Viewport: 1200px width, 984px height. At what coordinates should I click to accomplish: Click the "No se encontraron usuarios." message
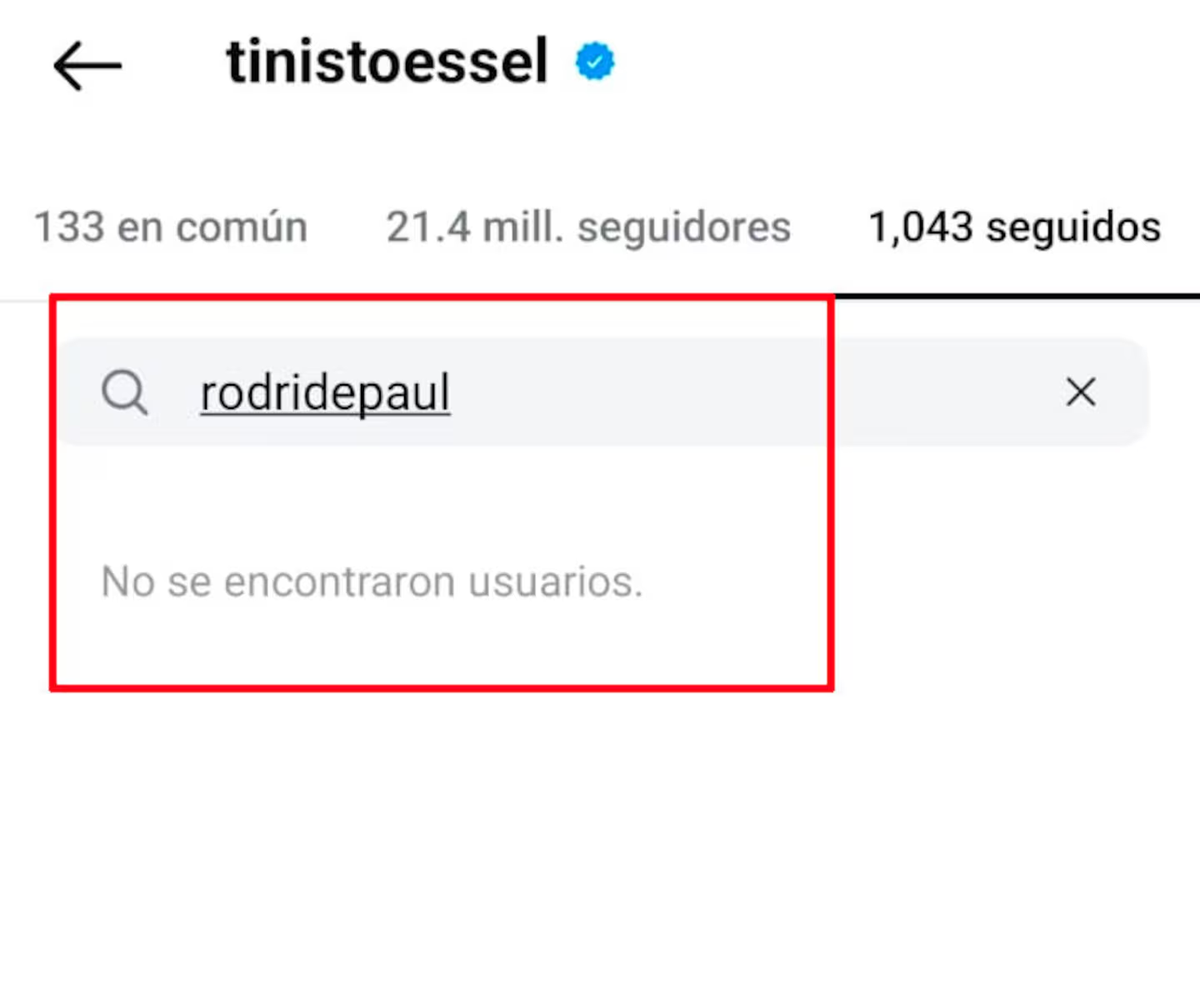372,581
